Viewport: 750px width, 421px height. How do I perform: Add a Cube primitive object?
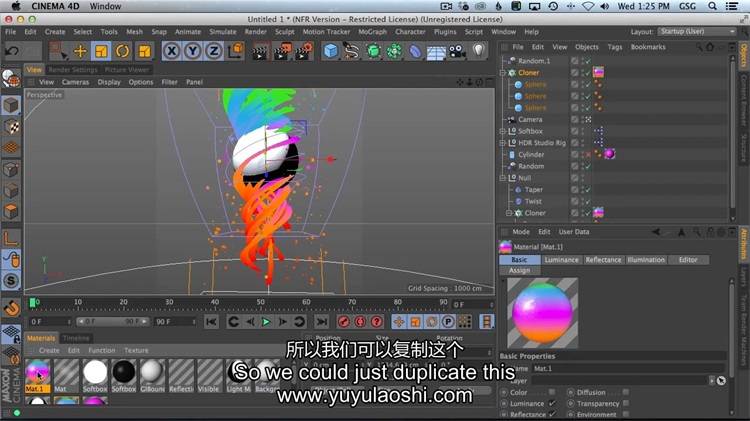pos(331,51)
